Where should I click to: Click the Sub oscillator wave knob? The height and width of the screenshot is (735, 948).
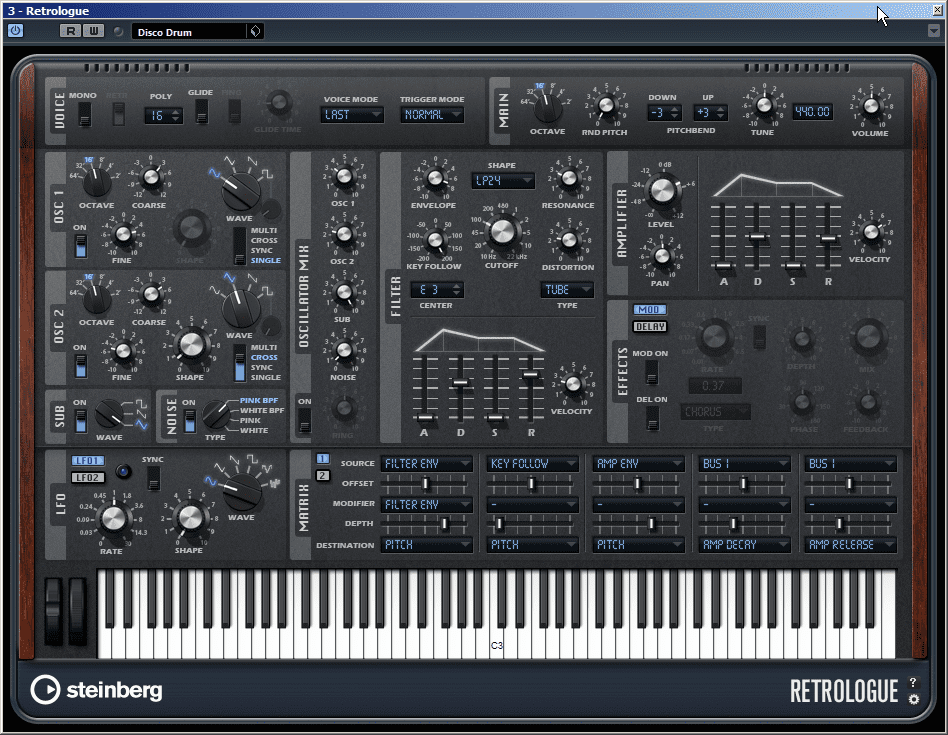[x=109, y=415]
